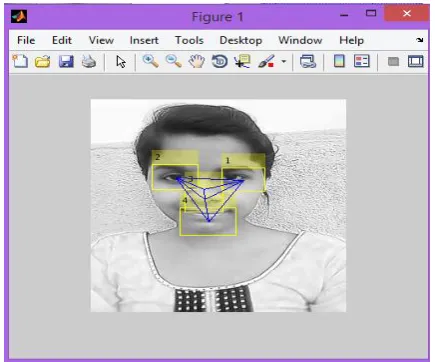Enable the Pan hand tool
This screenshot has width=435, height=362.
(x=197, y=62)
